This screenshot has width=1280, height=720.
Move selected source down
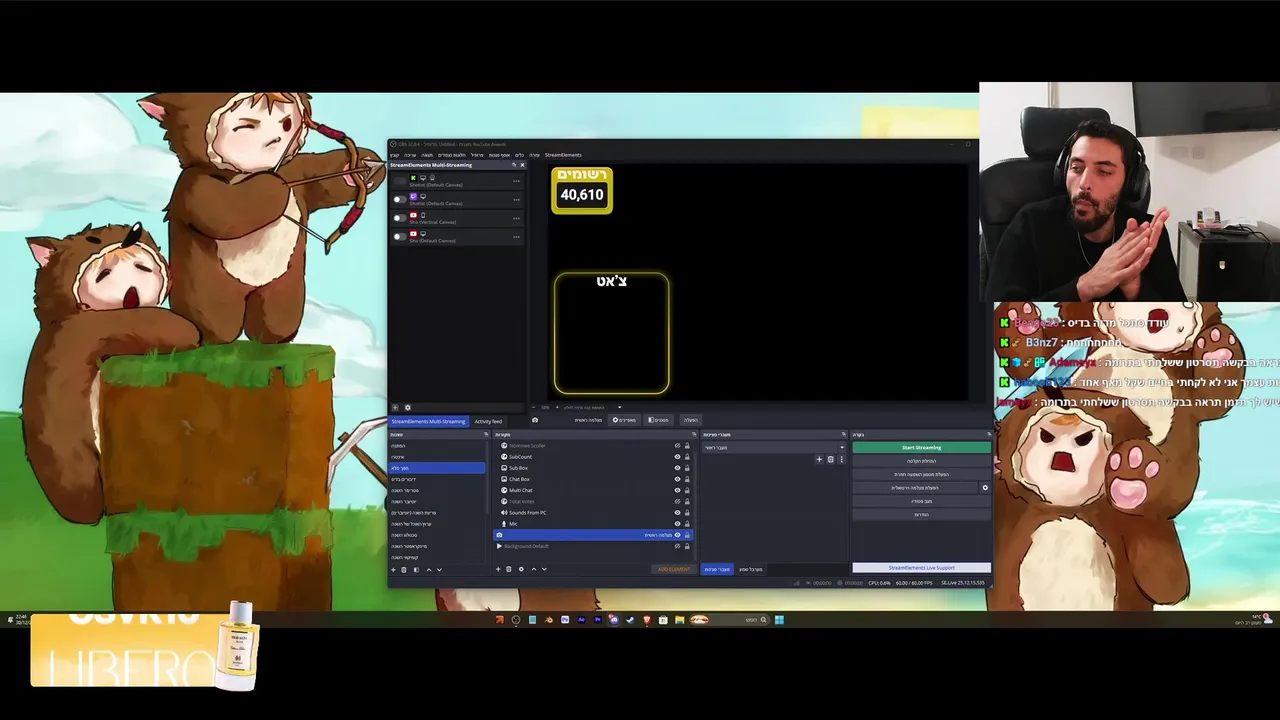tap(544, 569)
